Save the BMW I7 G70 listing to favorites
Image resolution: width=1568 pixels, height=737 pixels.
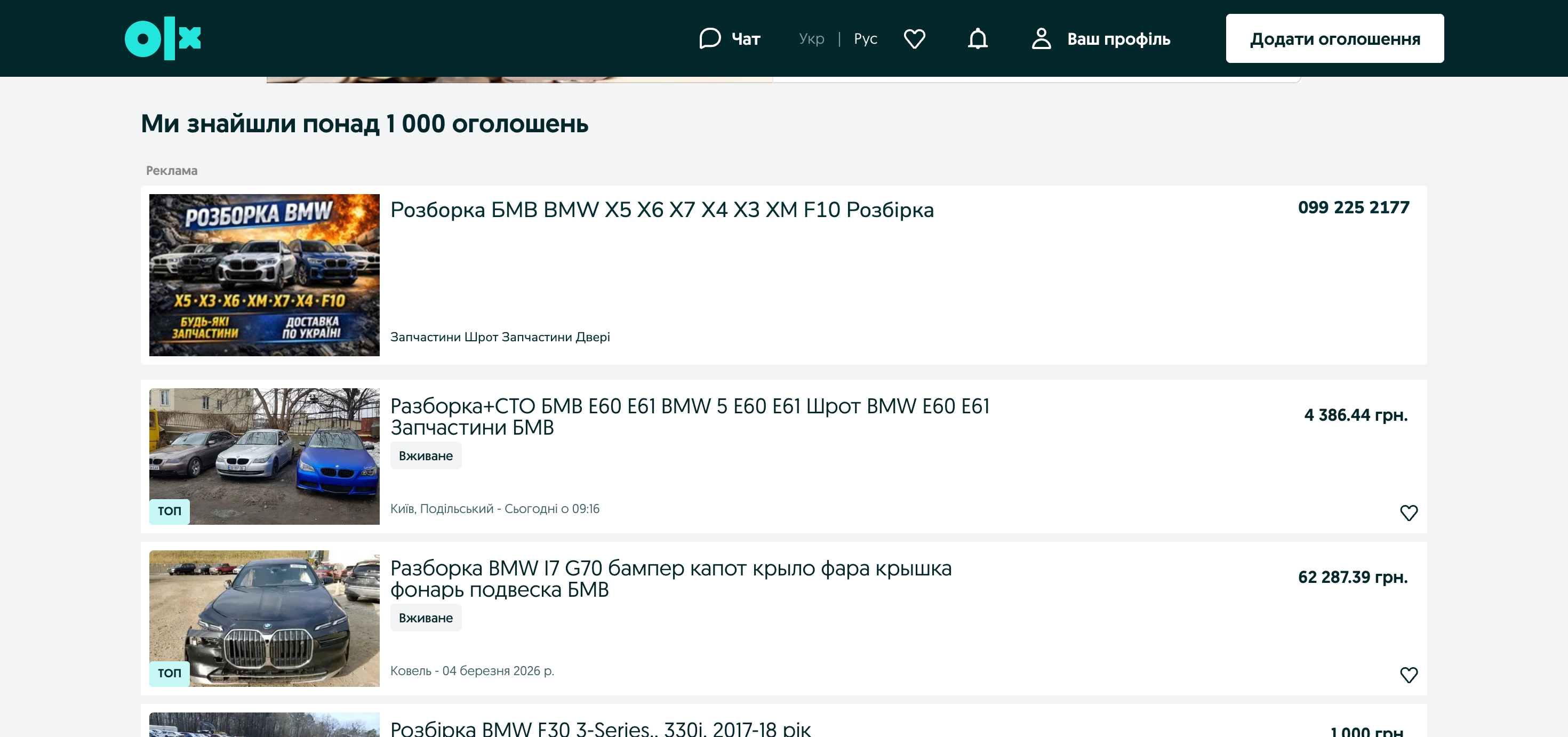1409,674
